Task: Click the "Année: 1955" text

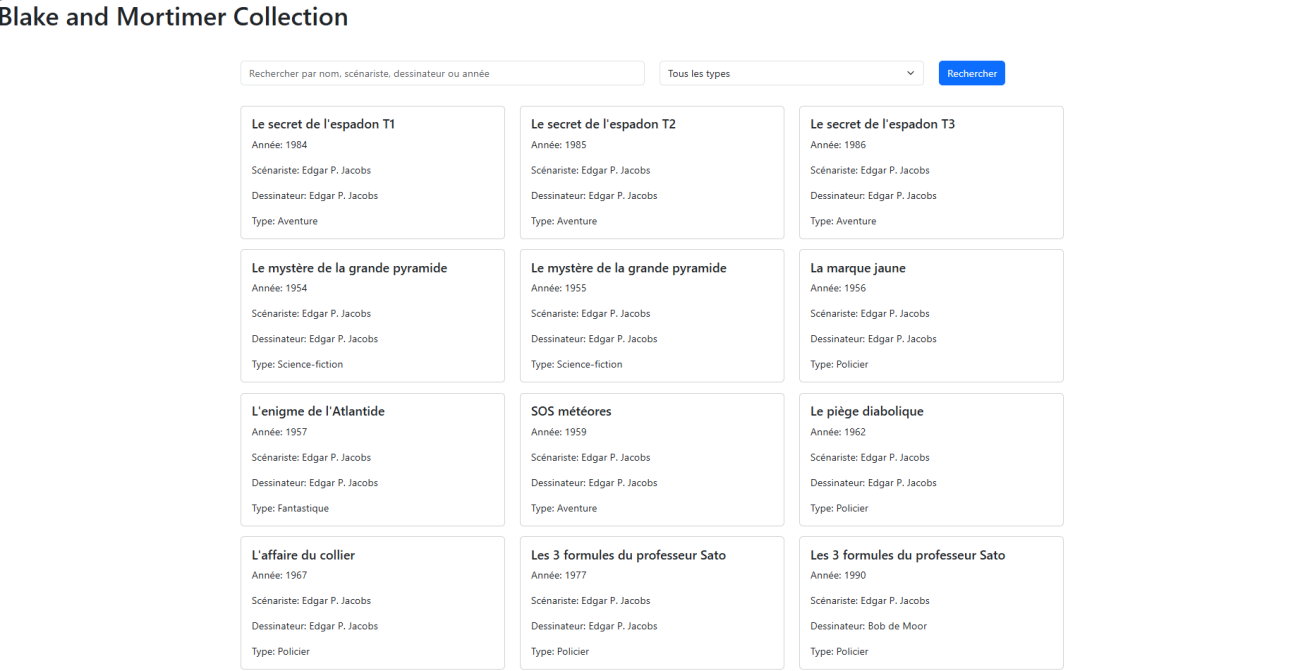Action: point(559,288)
